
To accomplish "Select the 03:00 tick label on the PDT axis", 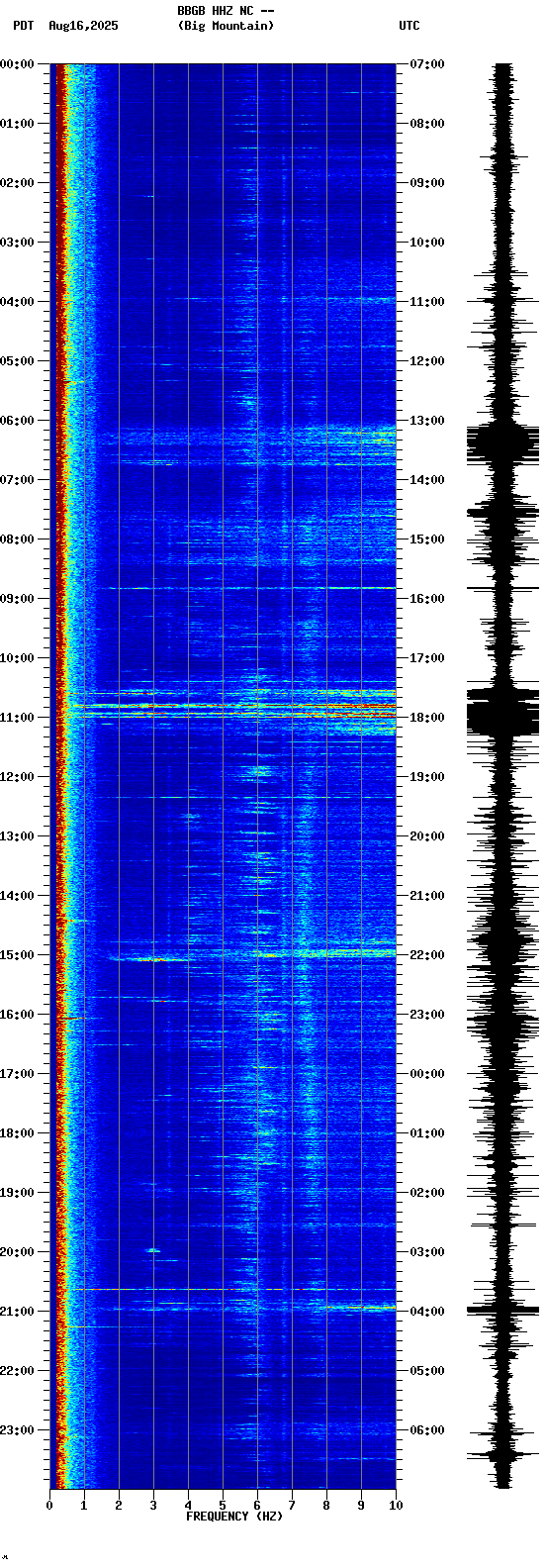I will pos(17,243).
